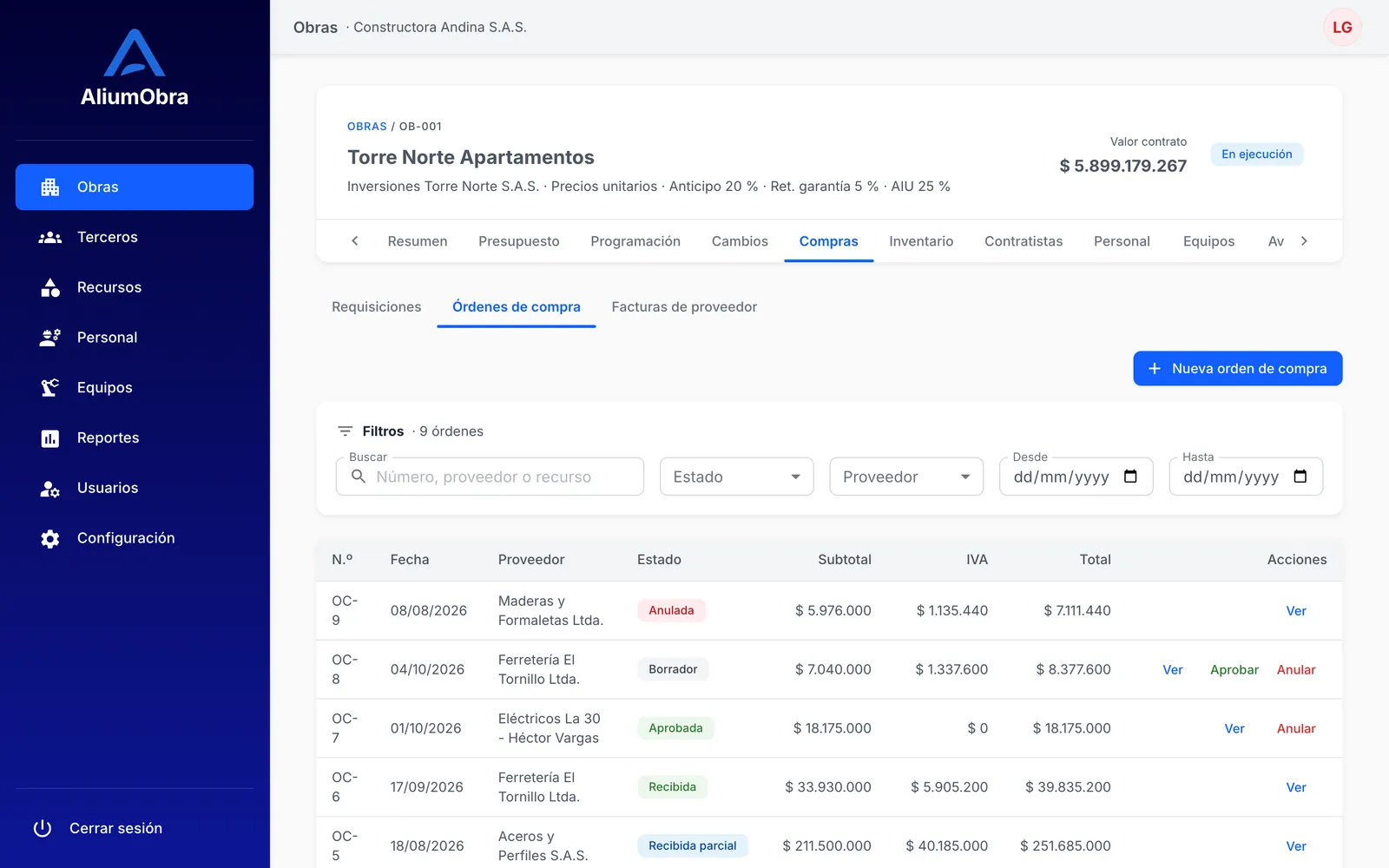Screen dimensions: 1389x868
Task: Click Ver for order OC-9
Action: (x=1296, y=611)
